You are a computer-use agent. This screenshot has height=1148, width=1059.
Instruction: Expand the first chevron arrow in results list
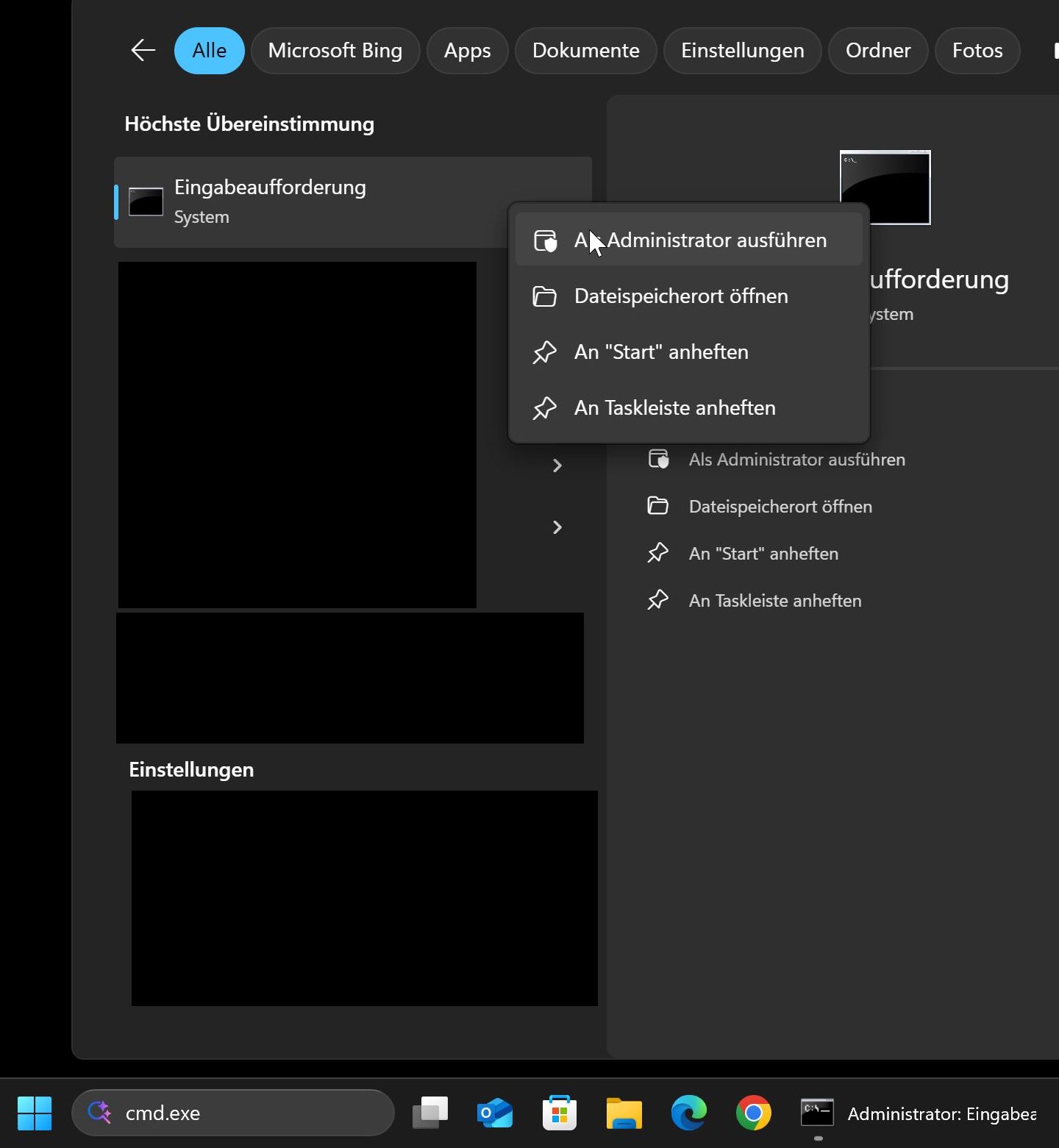[557, 466]
